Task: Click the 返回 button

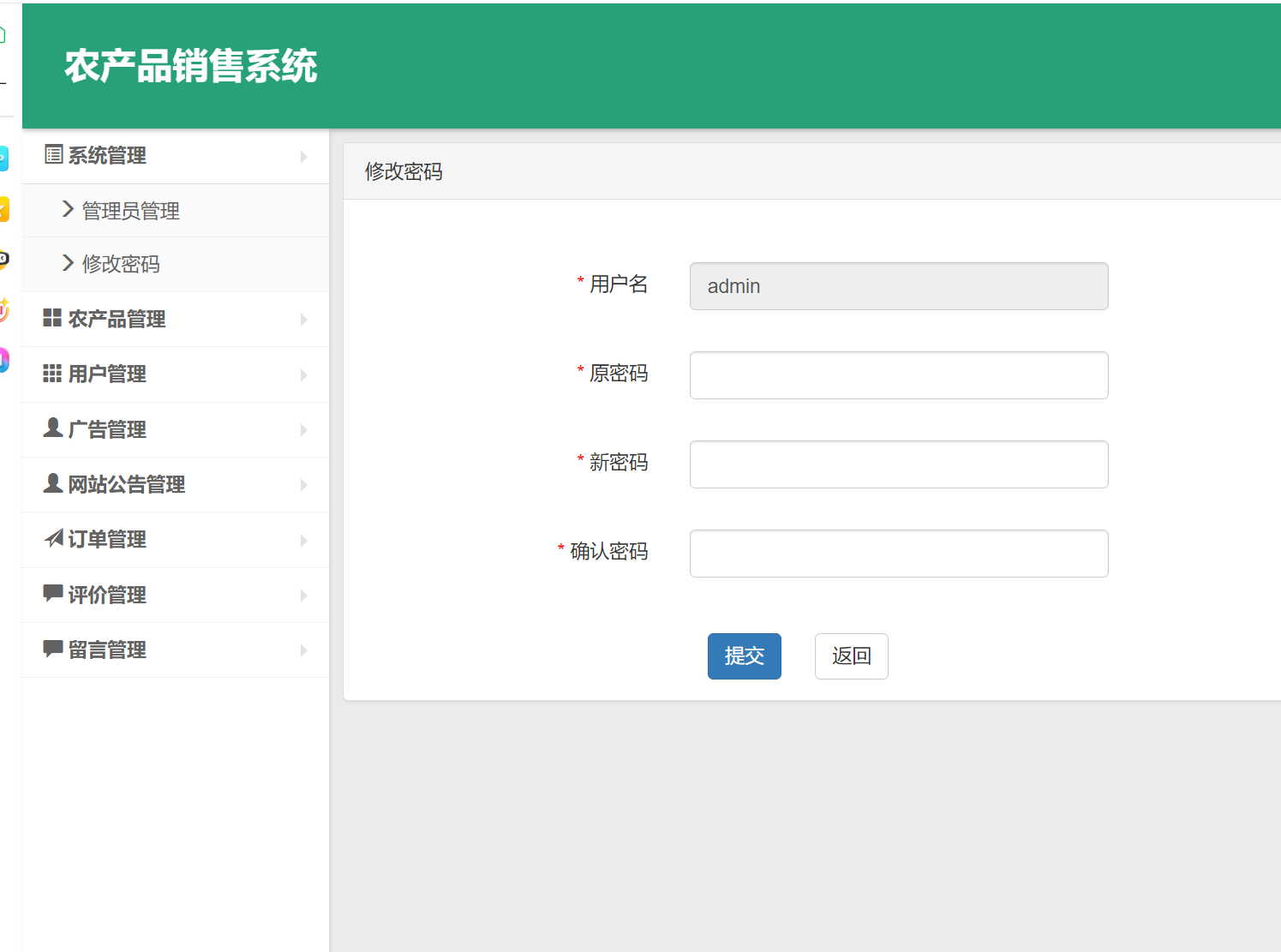Action: point(851,656)
